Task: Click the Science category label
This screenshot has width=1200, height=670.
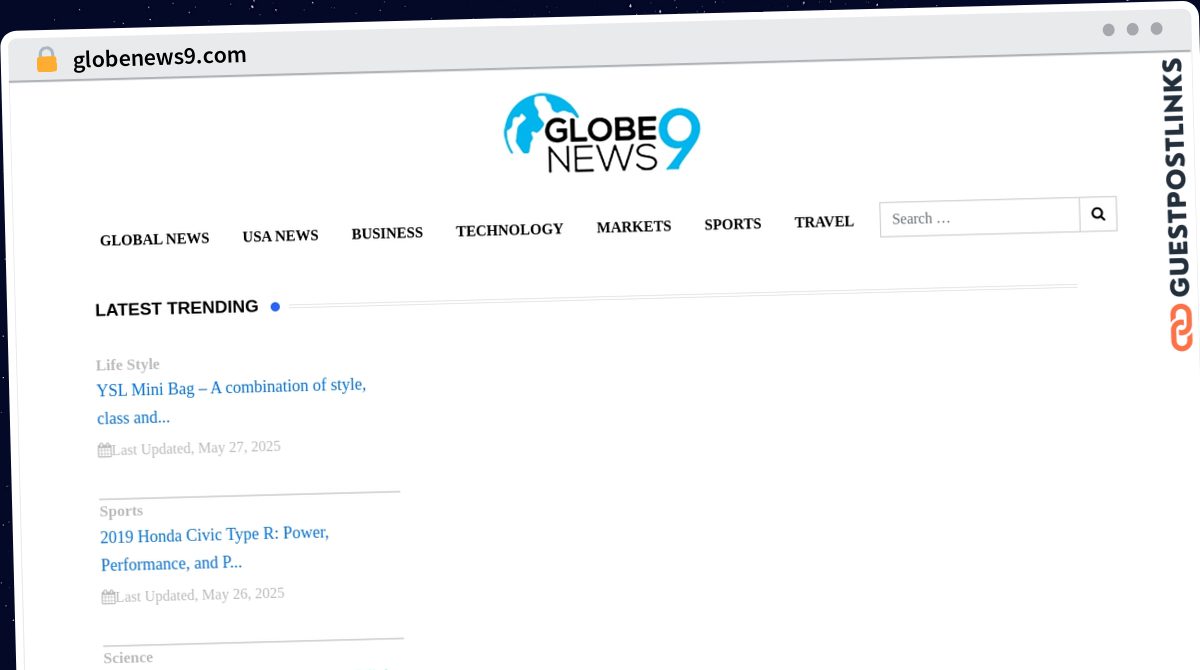Action: coord(128,657)
